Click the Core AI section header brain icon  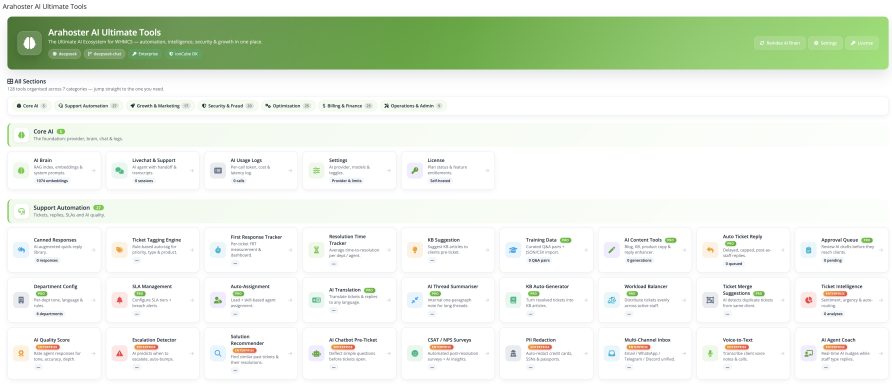(x=22, y=135)
